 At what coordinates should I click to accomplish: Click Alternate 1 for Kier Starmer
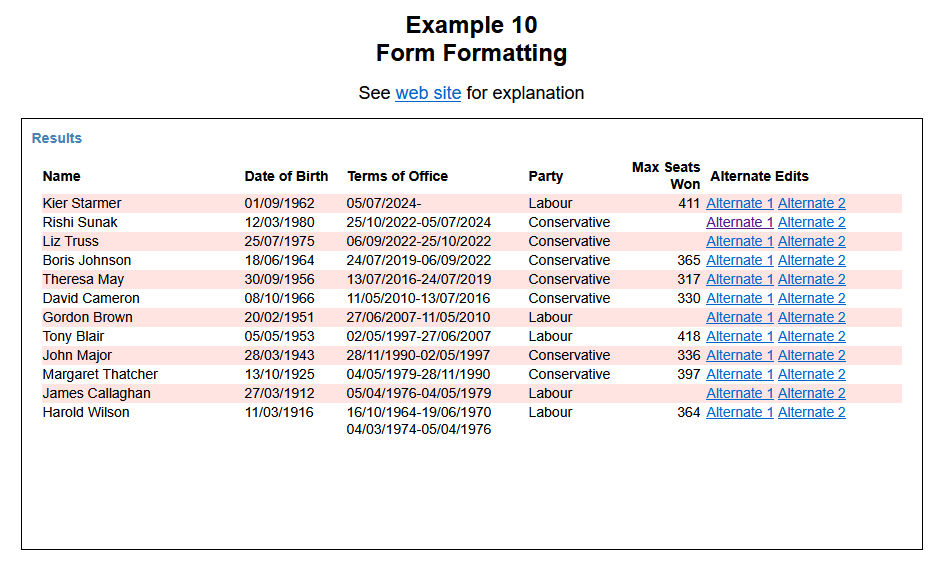tap(739, 203)
